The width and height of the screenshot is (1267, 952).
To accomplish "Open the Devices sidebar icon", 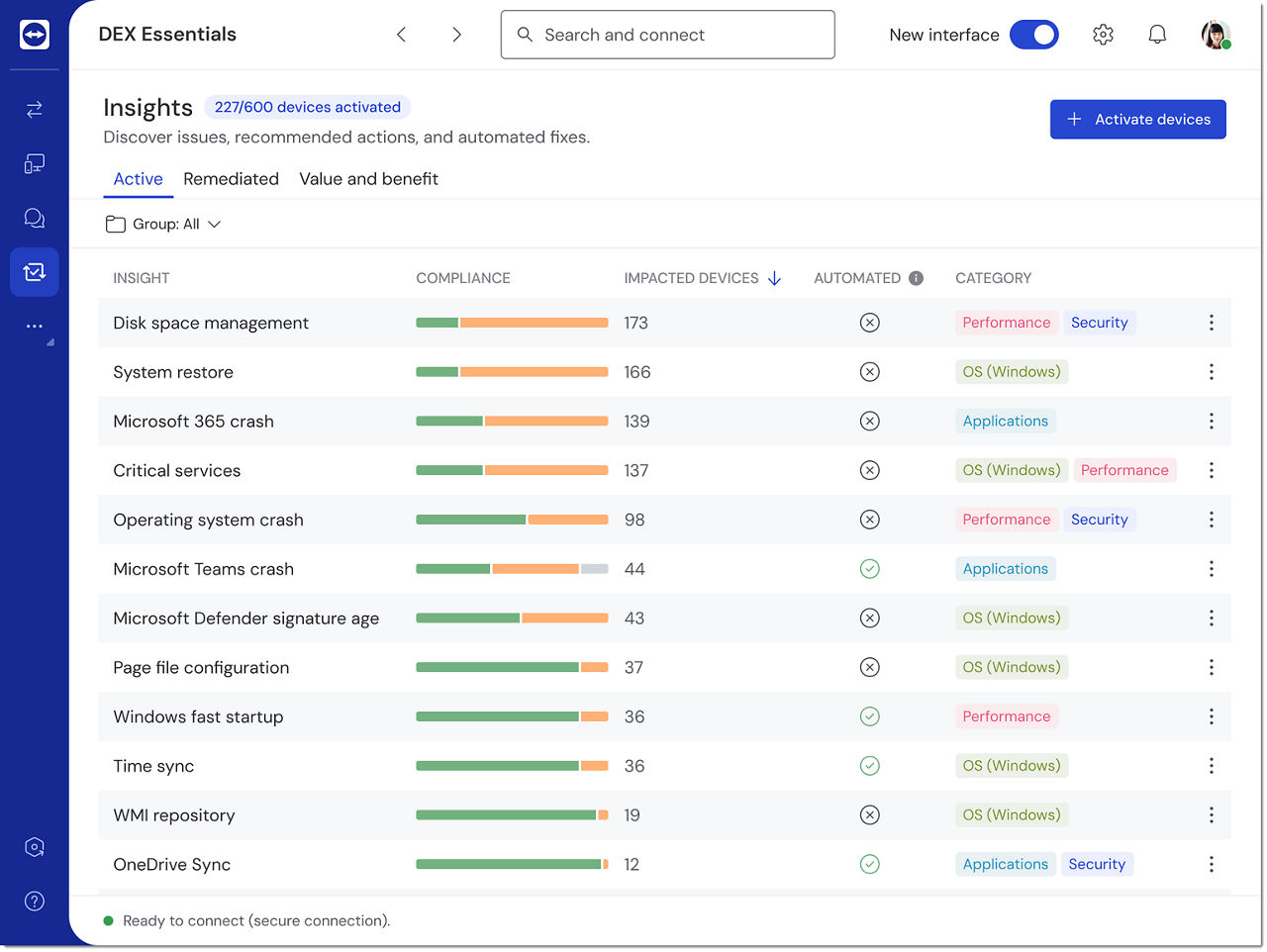I will [35, 164].
